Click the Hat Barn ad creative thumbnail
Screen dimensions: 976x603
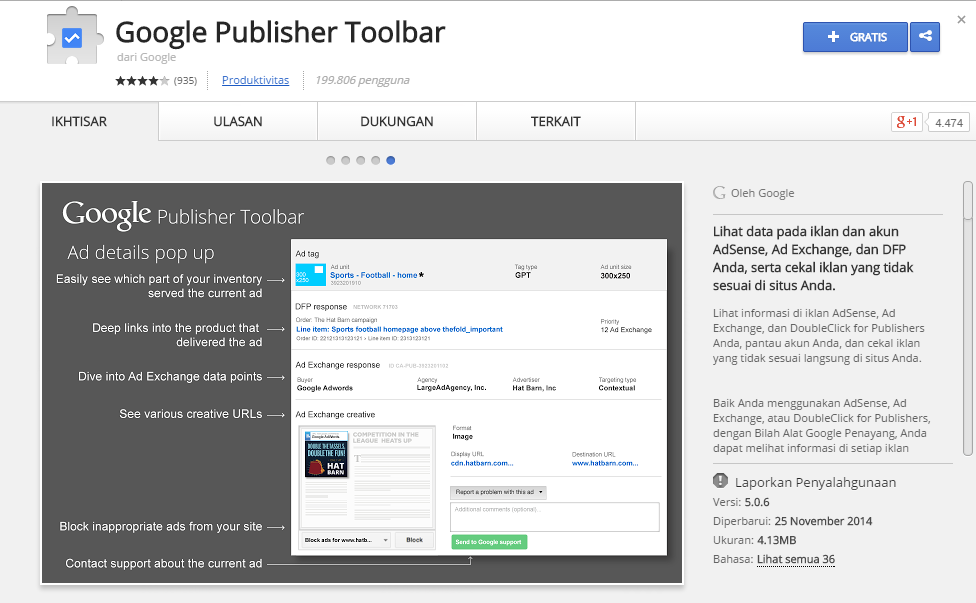tap(326, 454)
